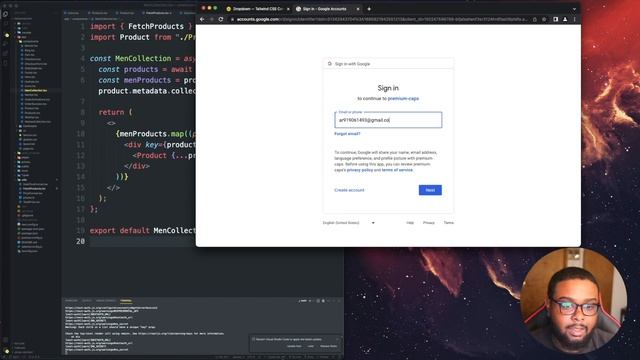Click the Email or phone field
Viewport: 640px width, 360px height.
[388, 120]
